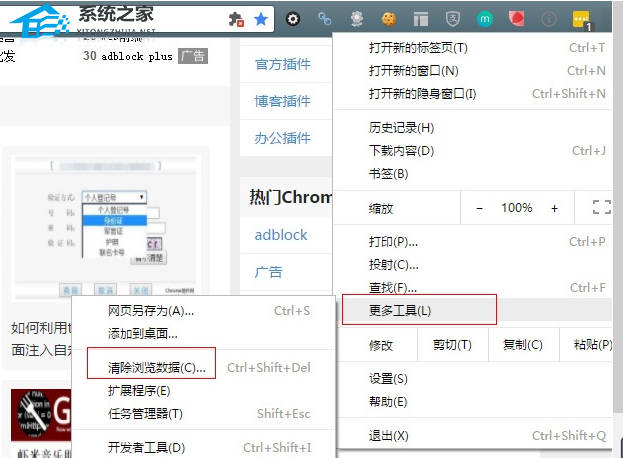Click the blue bookmark star icon

[261, 19]
